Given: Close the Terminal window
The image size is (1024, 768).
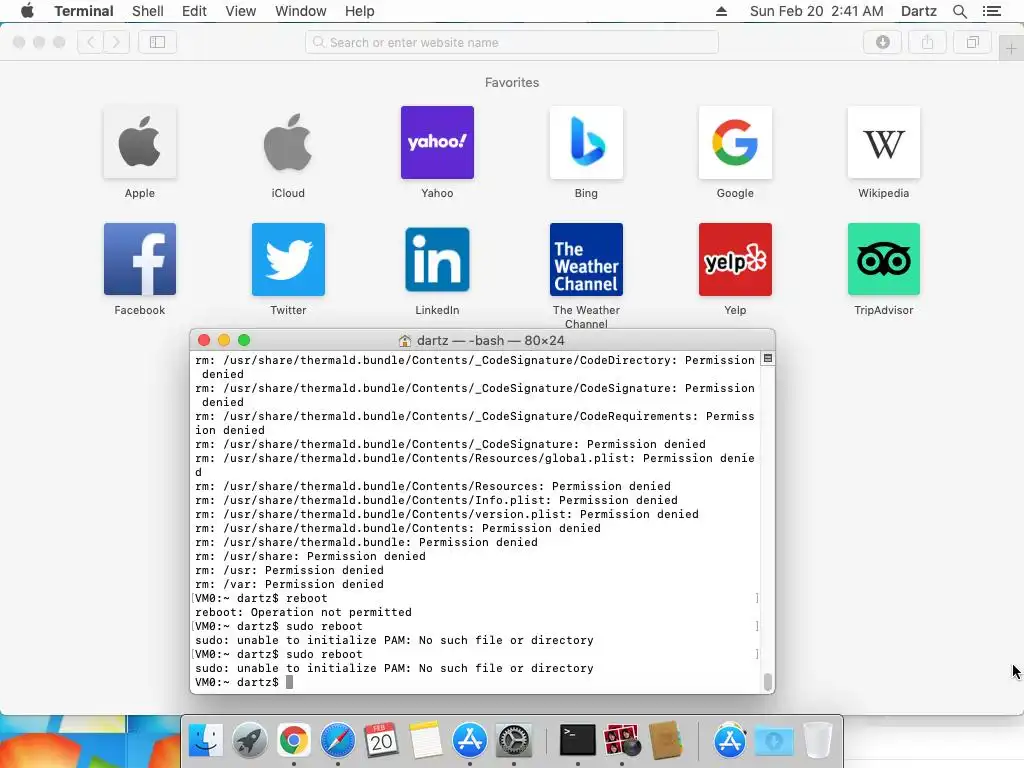Looking at the screenshot, I should pos(204,340).
